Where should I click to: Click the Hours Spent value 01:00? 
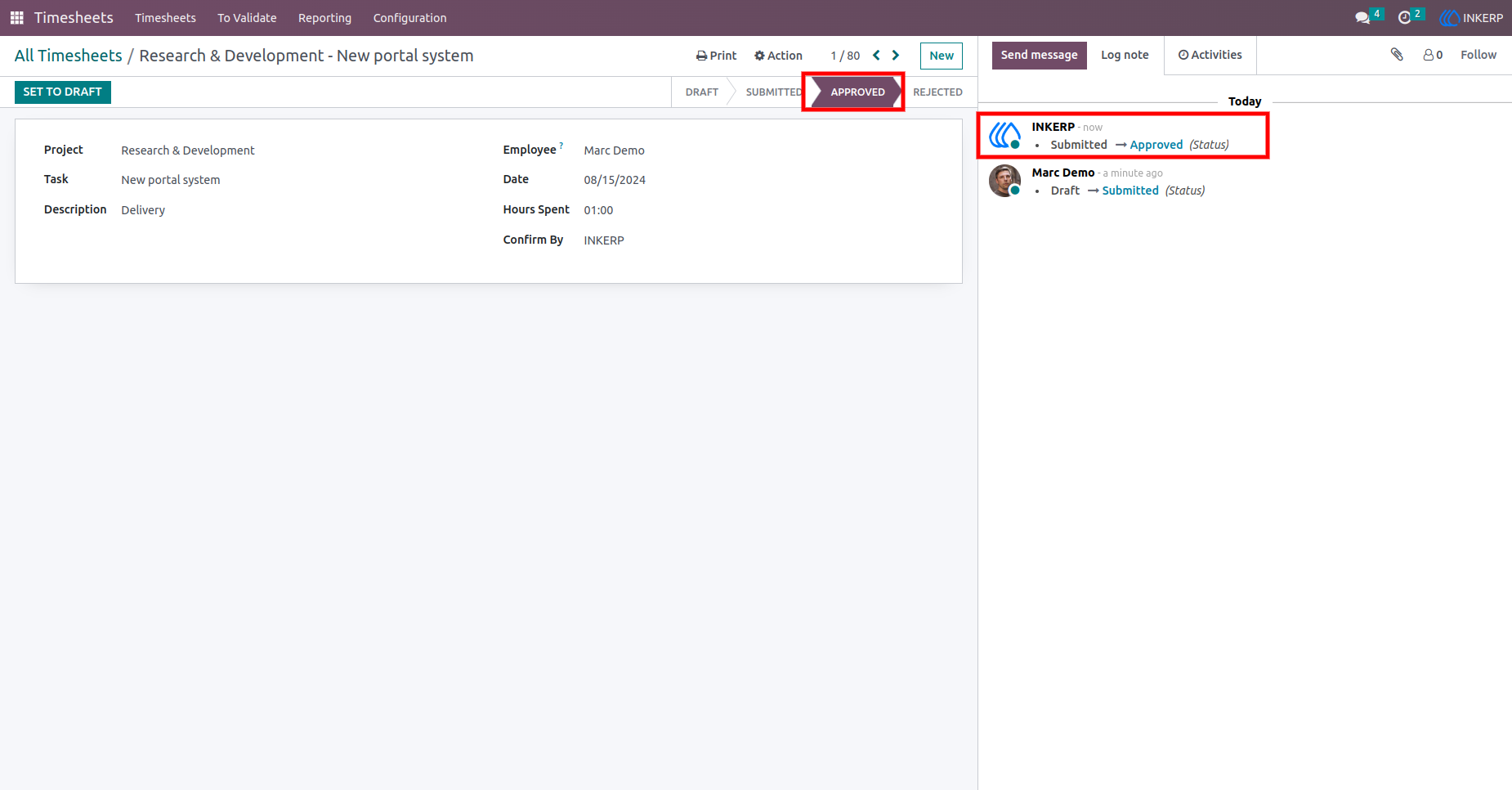[598, 210]
